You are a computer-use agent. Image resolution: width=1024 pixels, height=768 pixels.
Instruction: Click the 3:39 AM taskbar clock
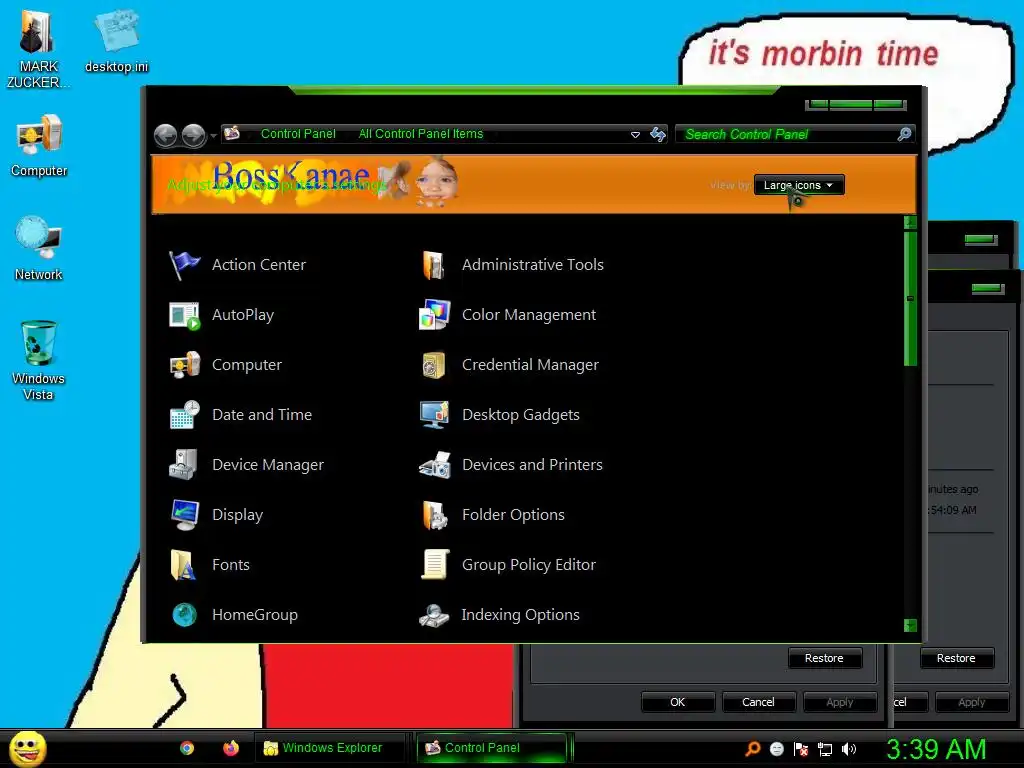(935, 749)
